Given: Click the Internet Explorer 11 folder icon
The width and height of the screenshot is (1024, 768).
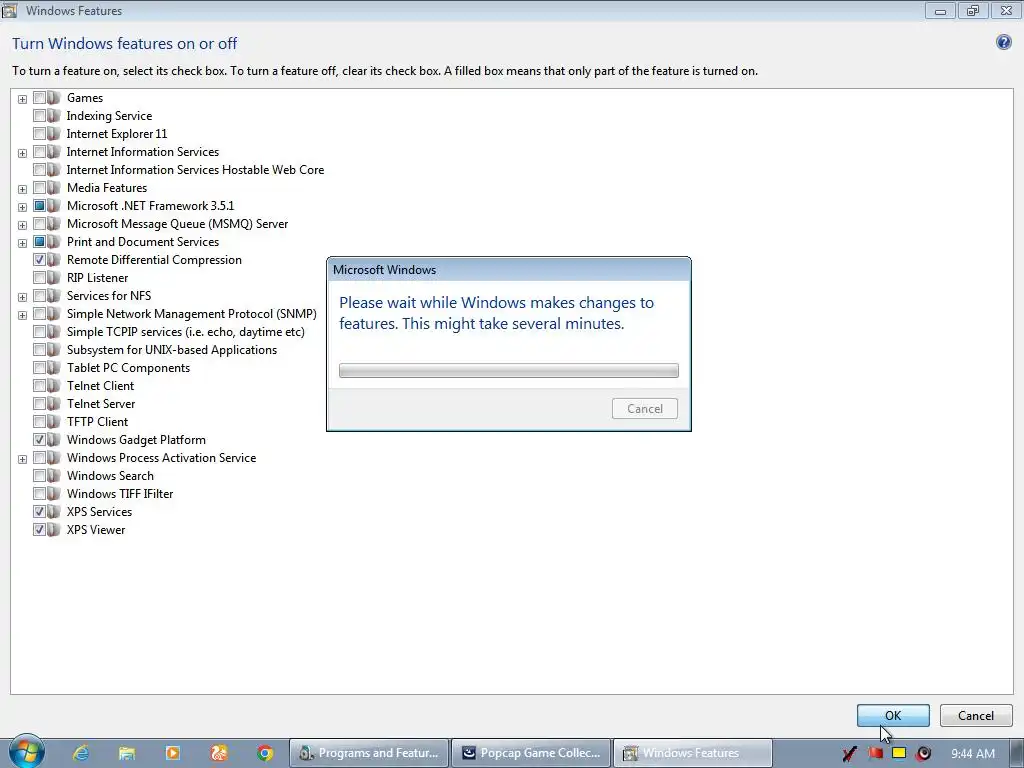Looking at the screenshot, I should 54,134.
